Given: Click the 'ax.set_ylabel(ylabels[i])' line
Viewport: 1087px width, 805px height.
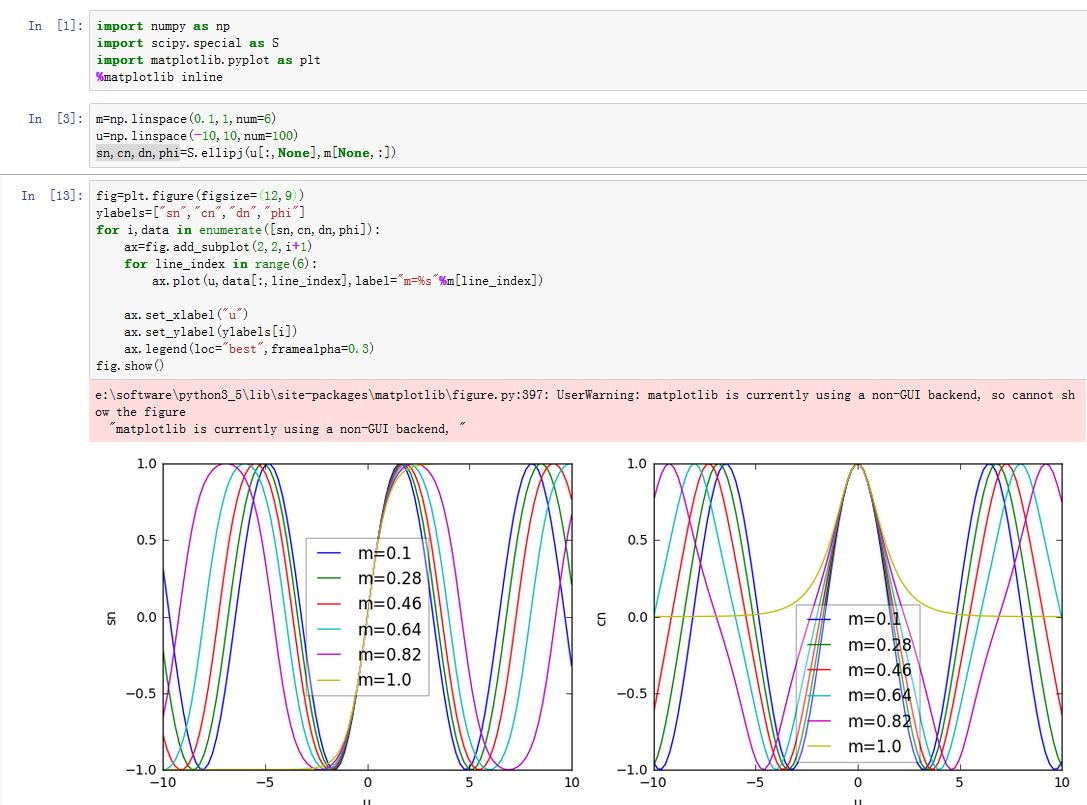Looking at the screenshot, I should point(211,332).
